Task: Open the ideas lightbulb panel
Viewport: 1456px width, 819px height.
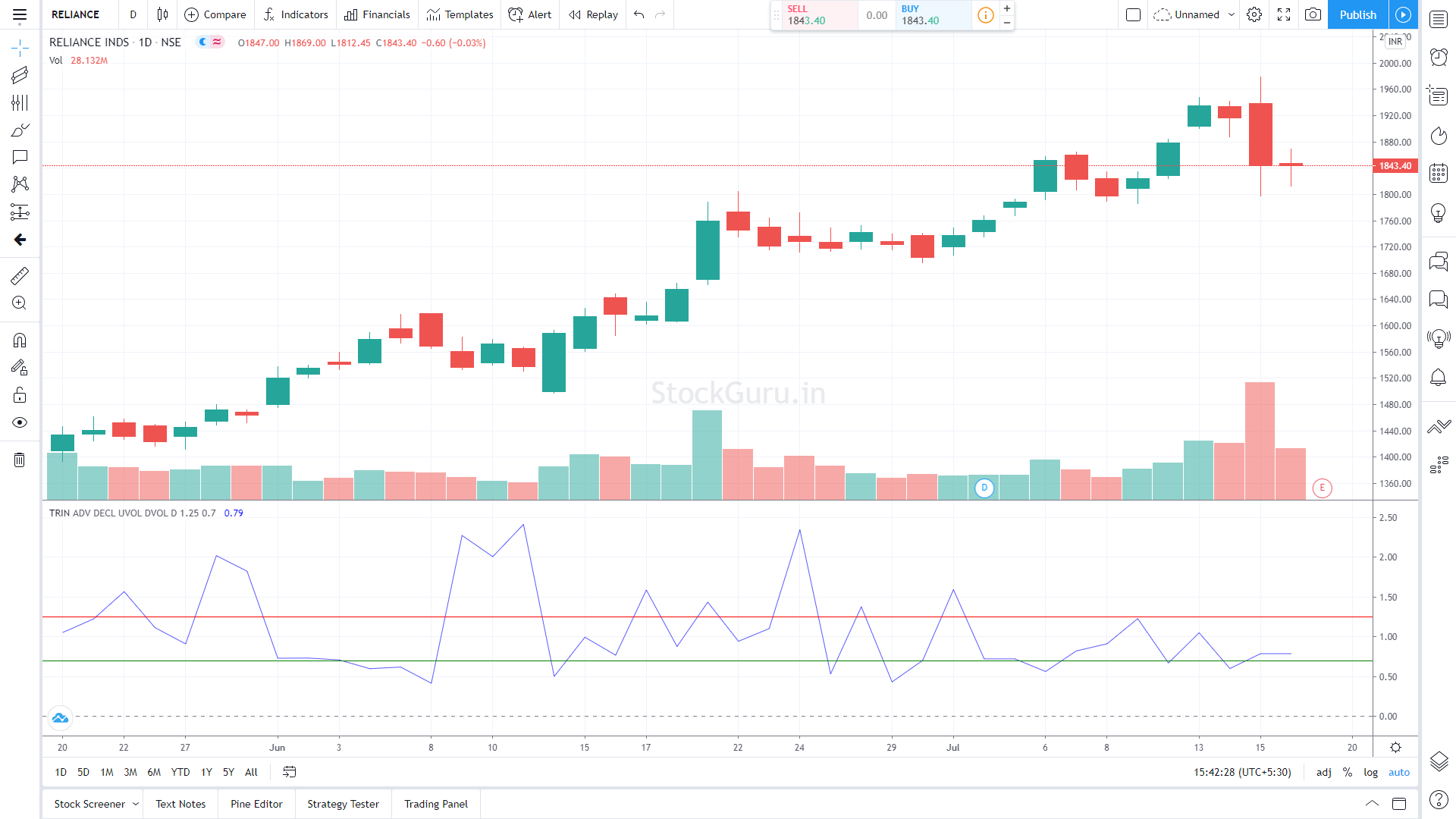Action: point(1439,213)
